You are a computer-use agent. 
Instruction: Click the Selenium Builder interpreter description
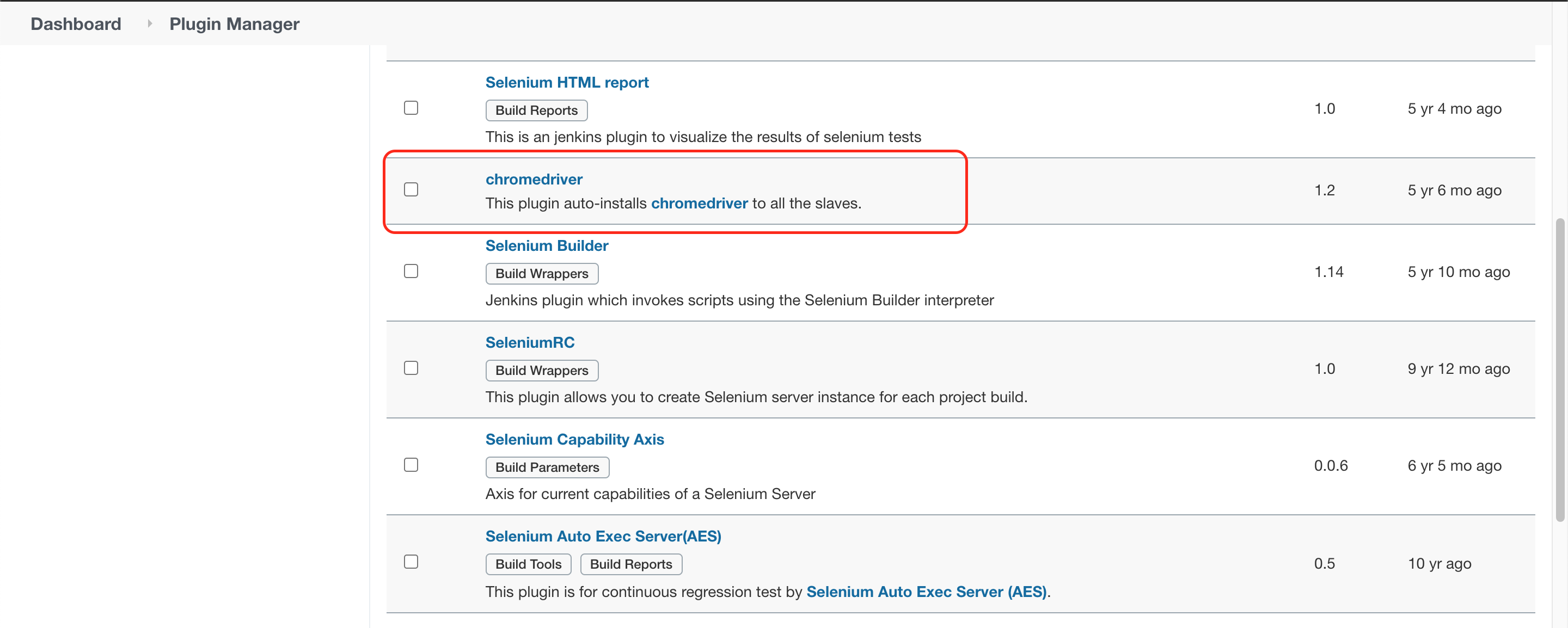[739, 300]
